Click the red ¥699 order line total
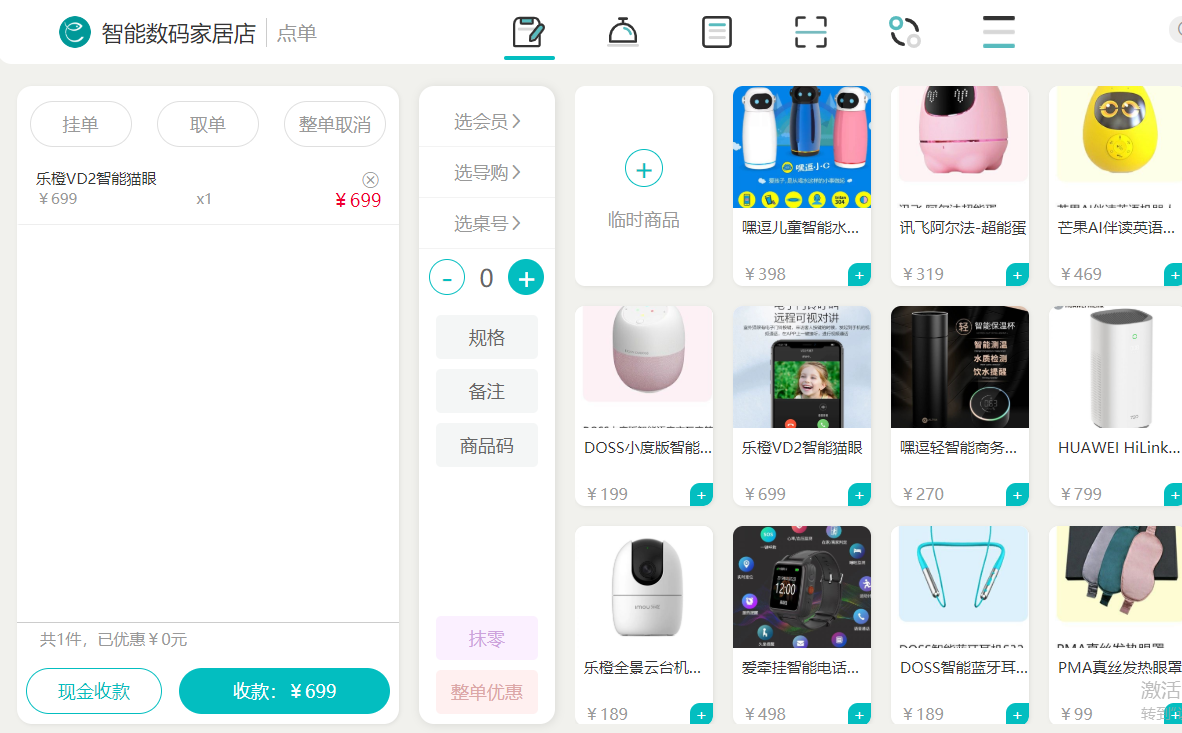1182x733 pixels. (358, 201)
